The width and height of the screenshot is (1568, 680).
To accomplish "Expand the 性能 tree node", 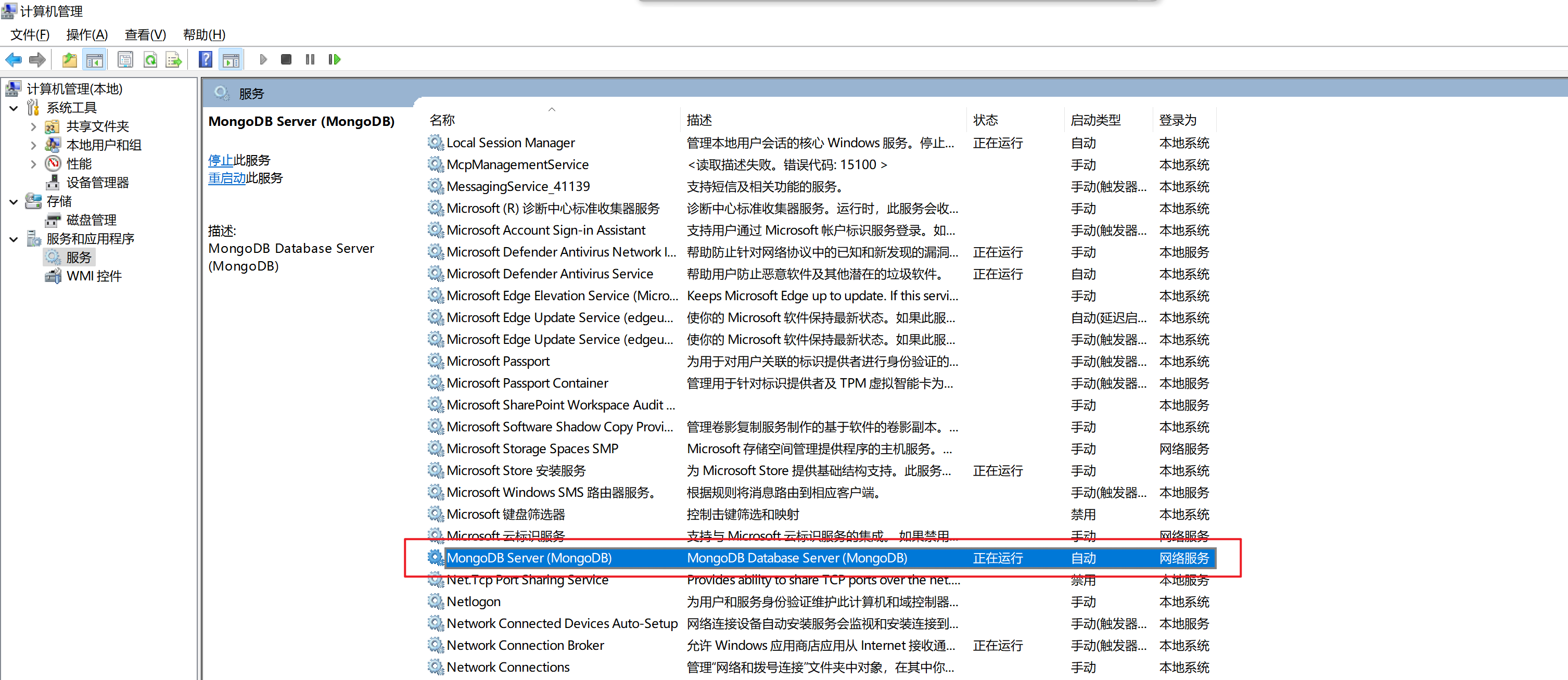I will 33,164.
